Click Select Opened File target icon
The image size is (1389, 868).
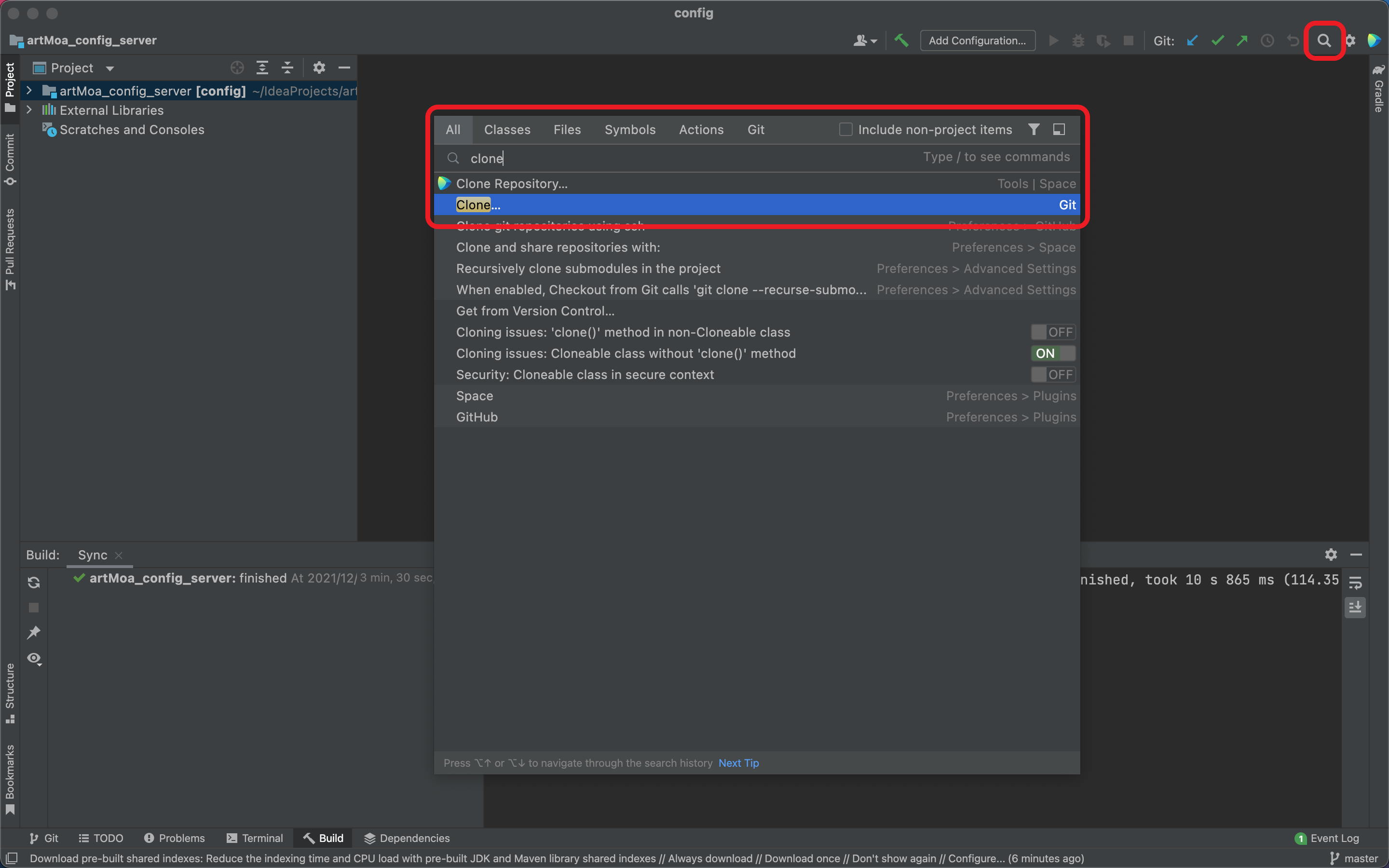[x=237, y=68]
